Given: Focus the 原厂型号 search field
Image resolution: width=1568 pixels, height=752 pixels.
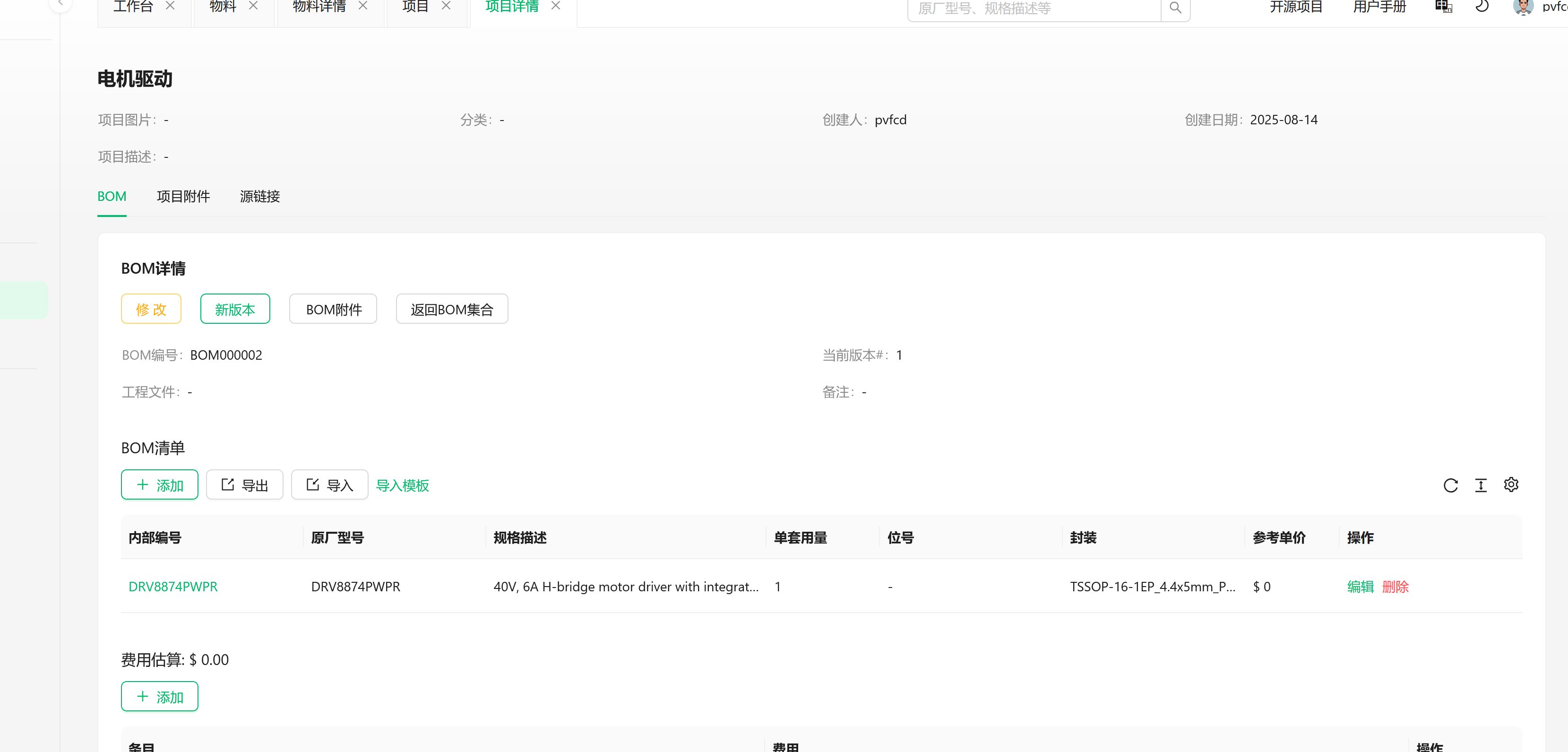Looking at the screenshot, I should pyautogui.click(x=1034, y=9).
